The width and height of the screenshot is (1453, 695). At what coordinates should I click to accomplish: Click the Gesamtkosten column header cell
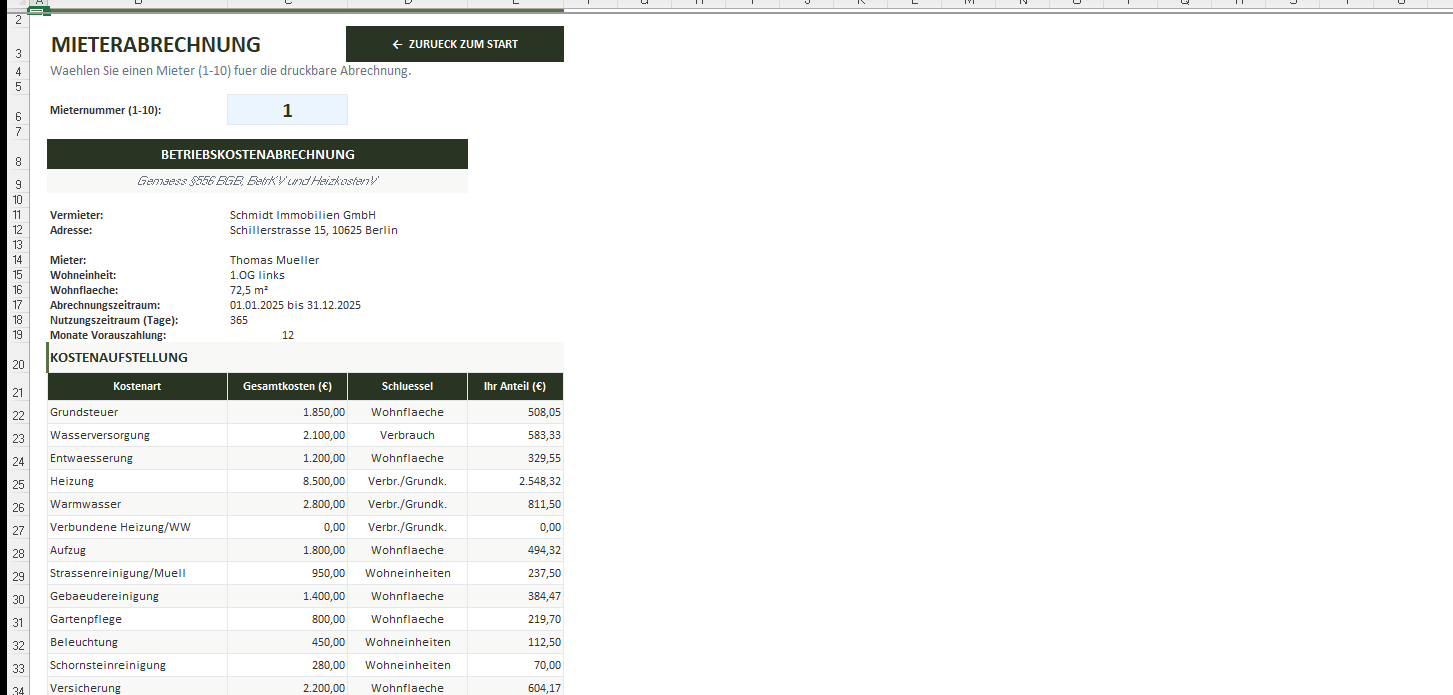tap(287, 386)
